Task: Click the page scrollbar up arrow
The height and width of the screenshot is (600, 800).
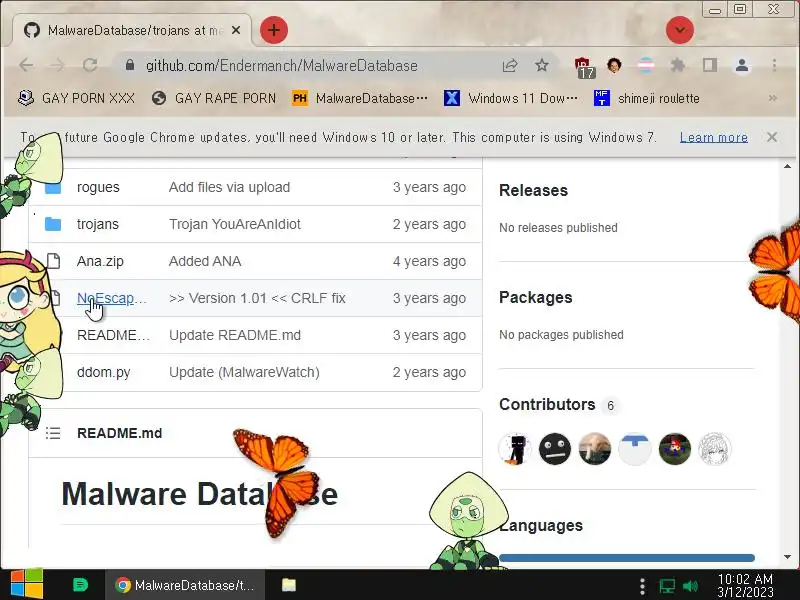Action: (787, 166)
